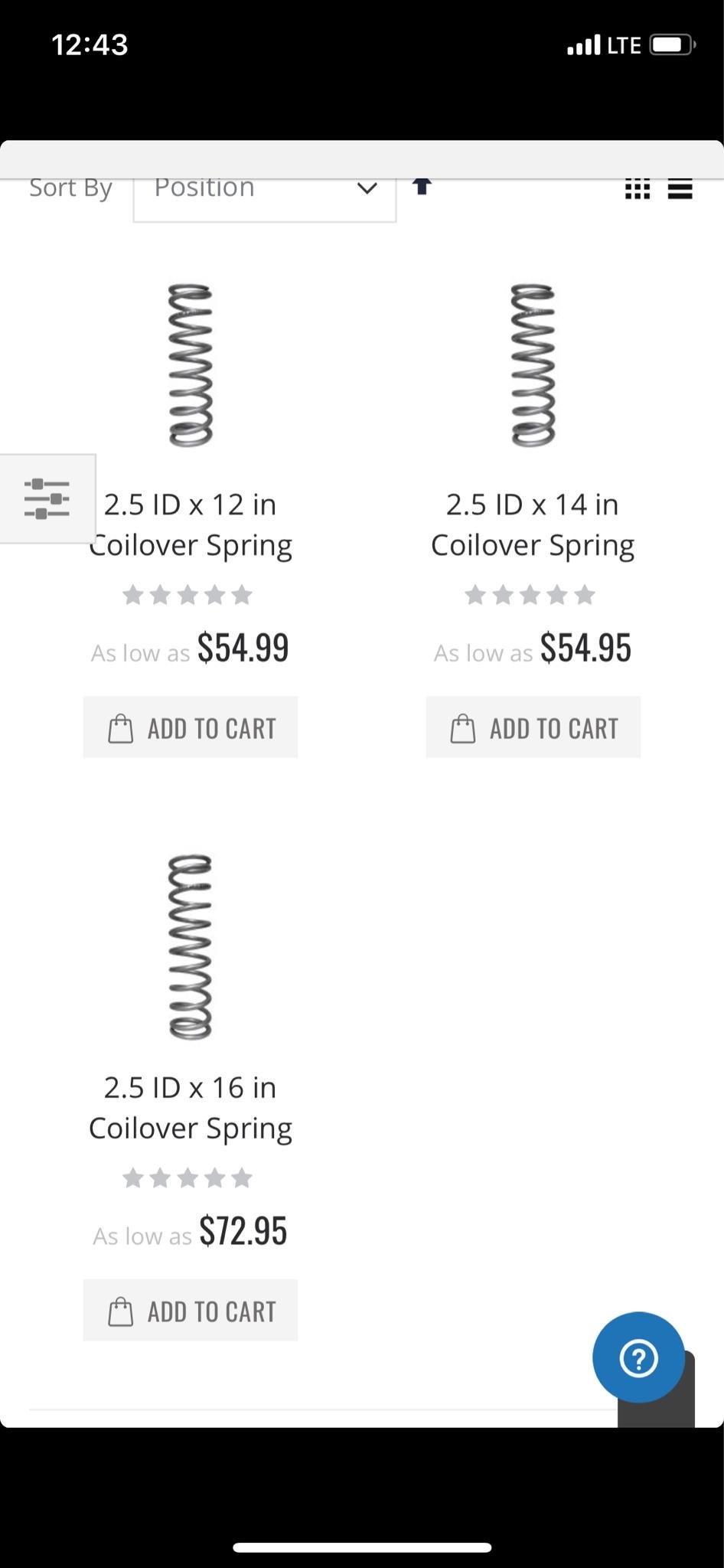This screenshot has height=1568, width=724.
Task: View the 16 in coilover spring image
Action: pyautogui.click(x=191, y=947)
